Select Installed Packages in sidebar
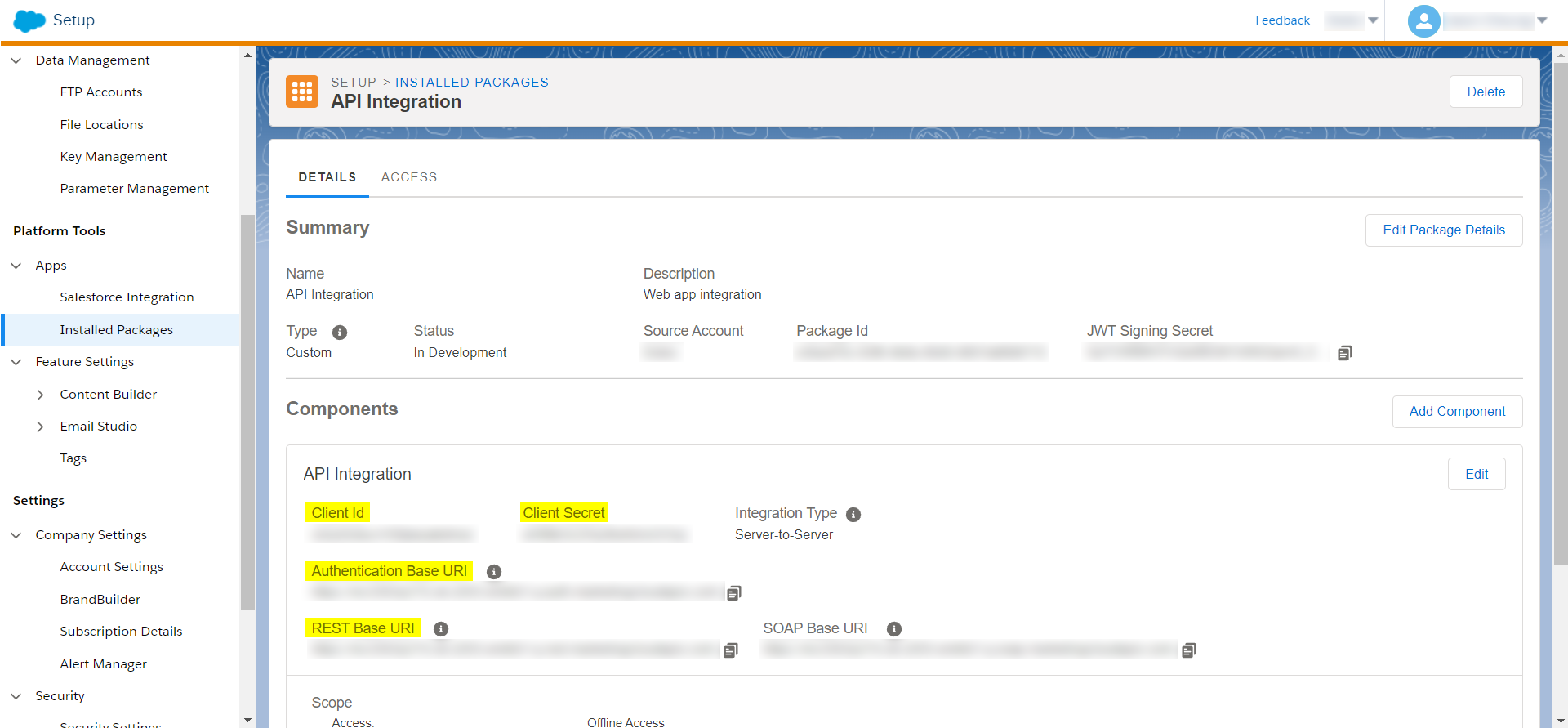1568x728 pixels. (121, 330)
